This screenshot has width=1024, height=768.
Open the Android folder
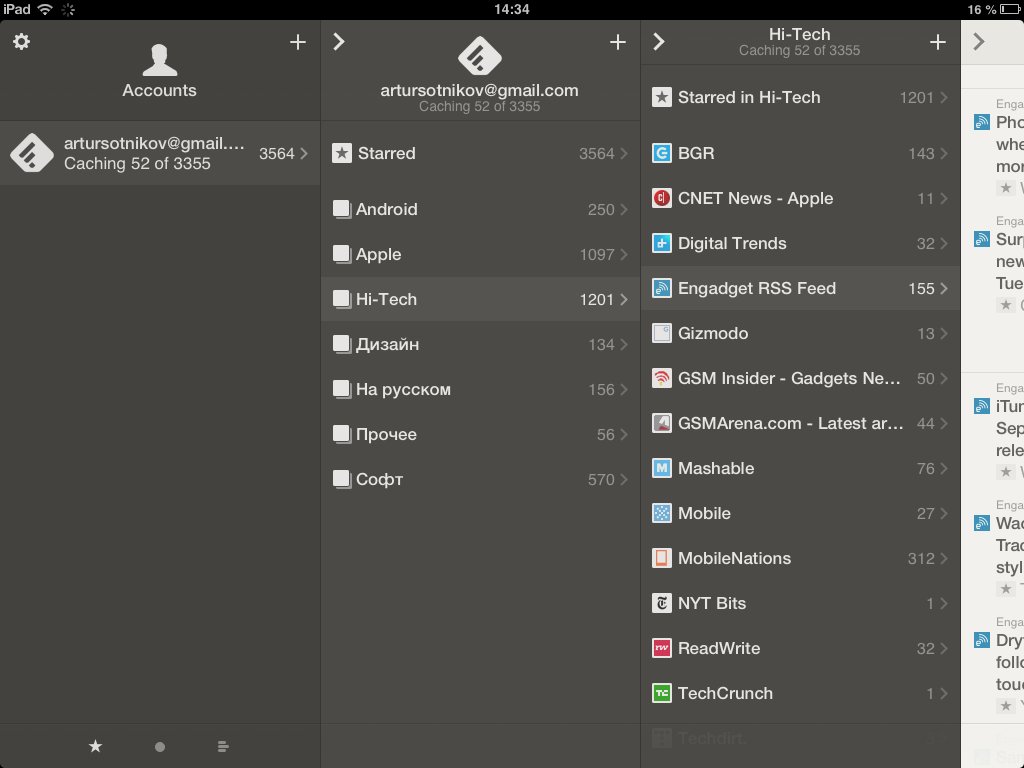[480, 209]
